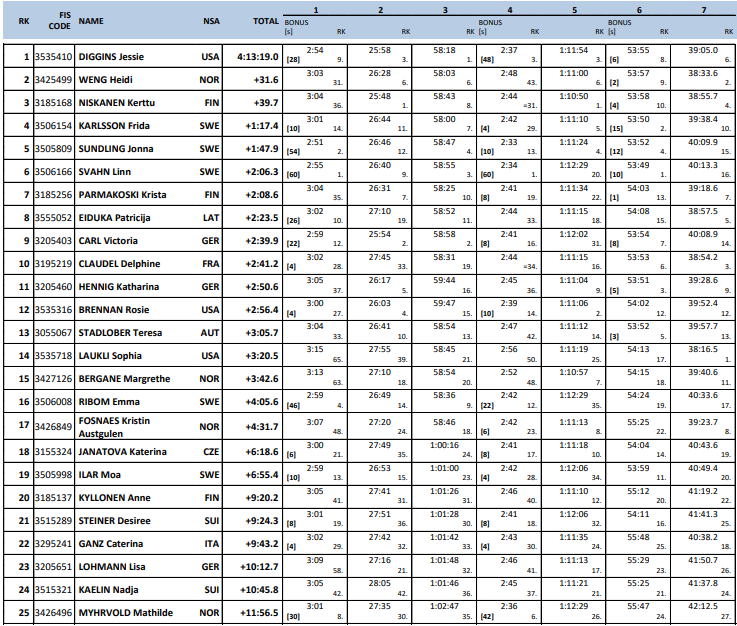
Task: Select STADLOBER Teresa in the list
Action: pos(120,333)
